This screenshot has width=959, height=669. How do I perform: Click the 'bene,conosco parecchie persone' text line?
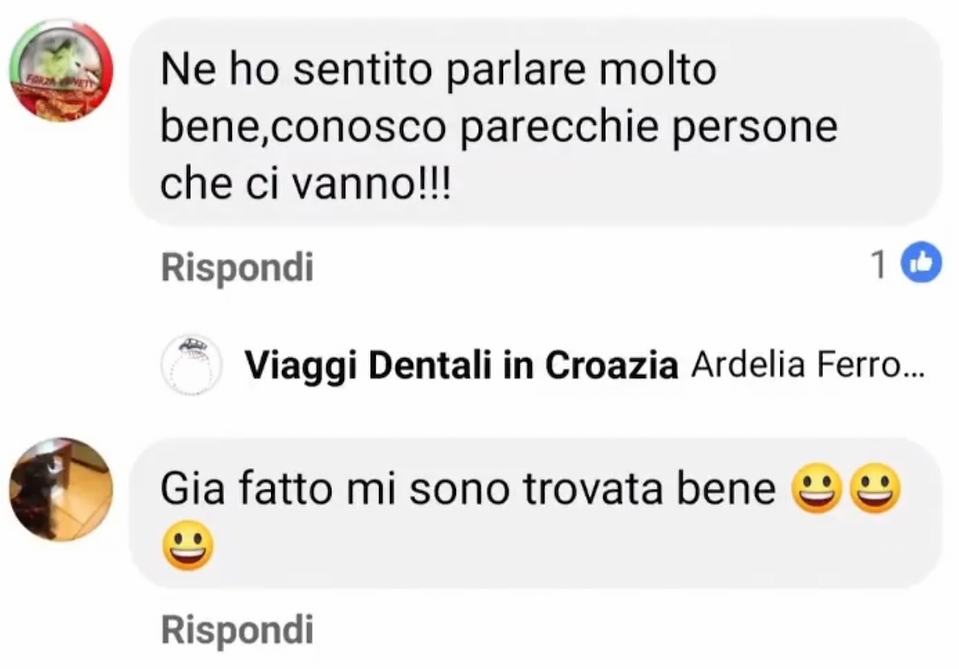pyautogui.click(x=499, y=127)
